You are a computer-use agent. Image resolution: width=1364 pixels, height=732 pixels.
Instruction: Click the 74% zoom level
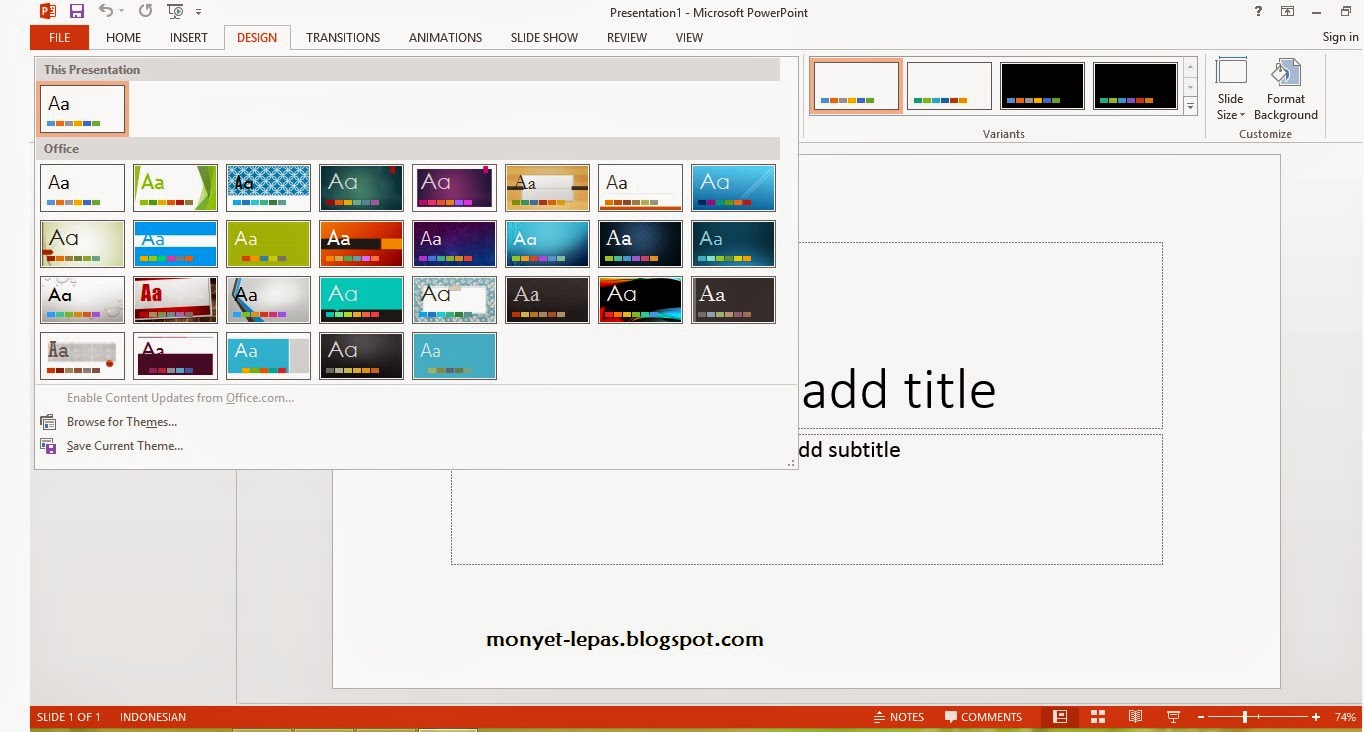click(x=1345, y=717)
